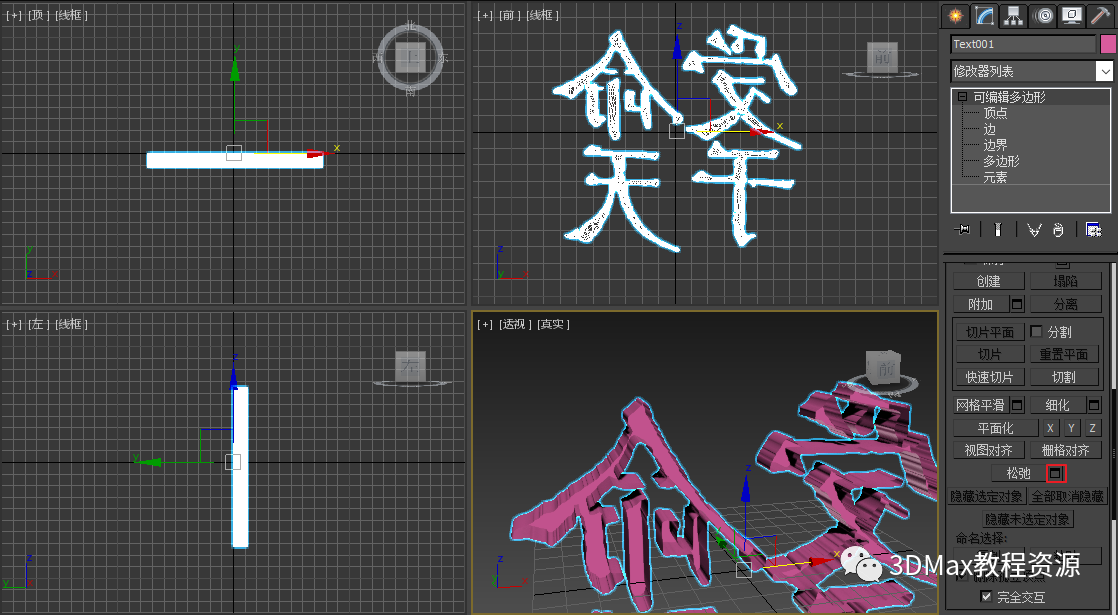Click [透视] view label menu

pos(515,324)
